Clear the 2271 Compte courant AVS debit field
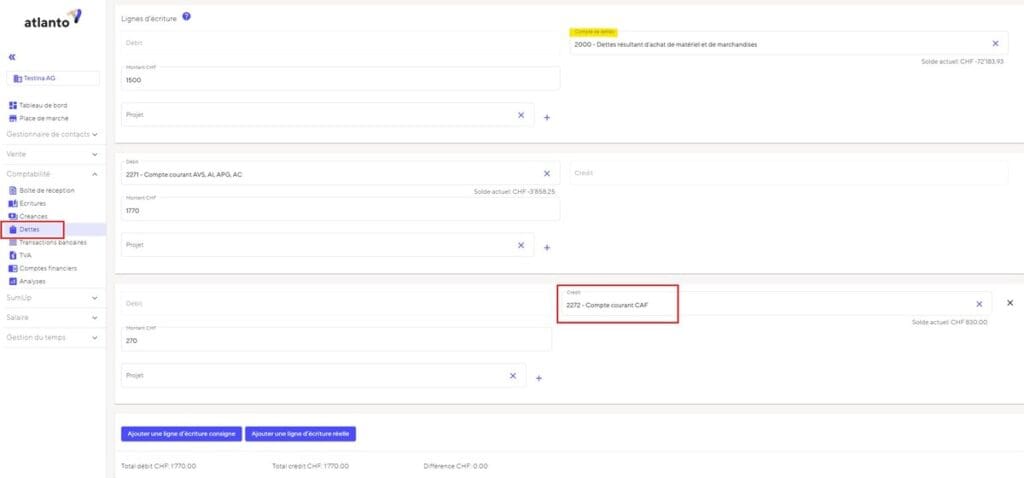Image resolution: width=1024 pixels, height=478 pixels. (547, 174)
